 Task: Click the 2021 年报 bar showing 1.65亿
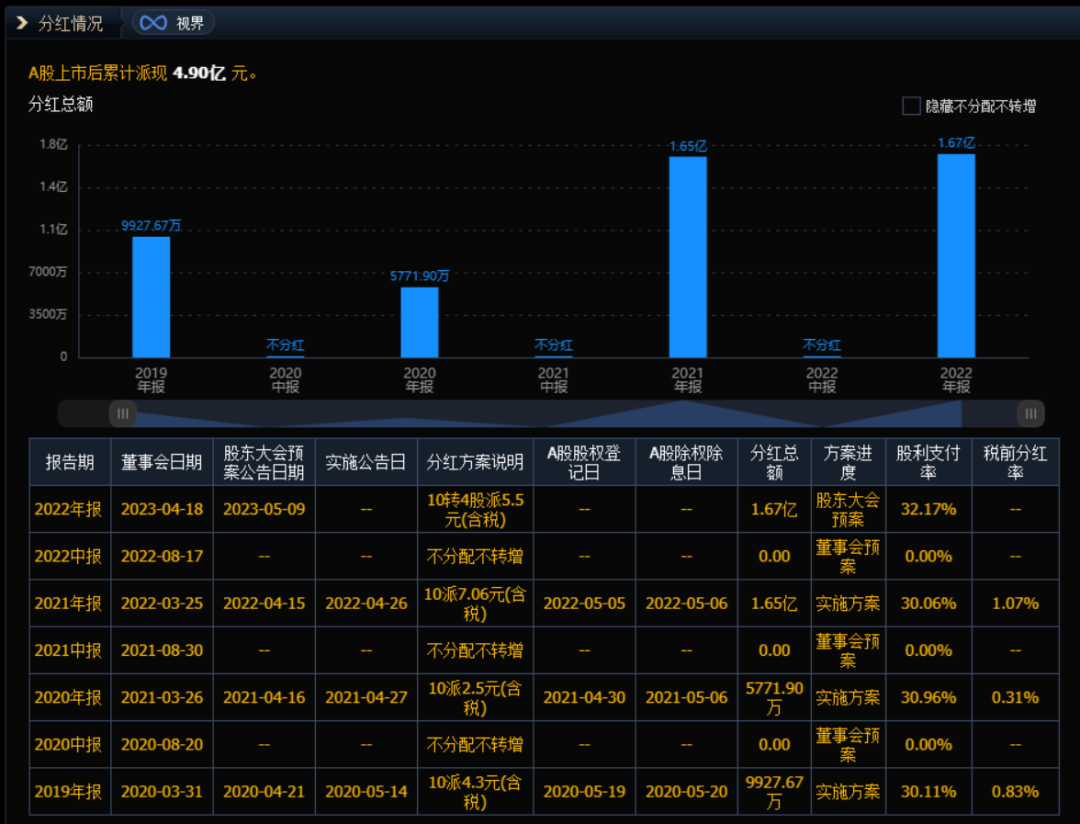[x=687, y=257]
